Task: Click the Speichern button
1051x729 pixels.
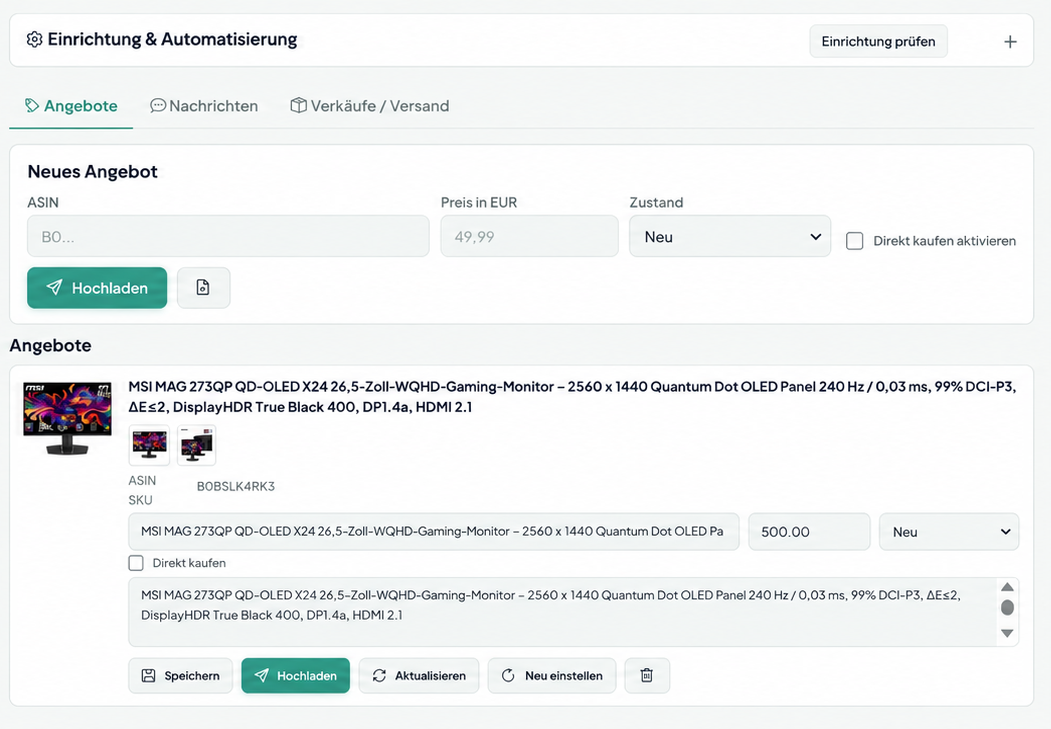Action: (180, 675)
